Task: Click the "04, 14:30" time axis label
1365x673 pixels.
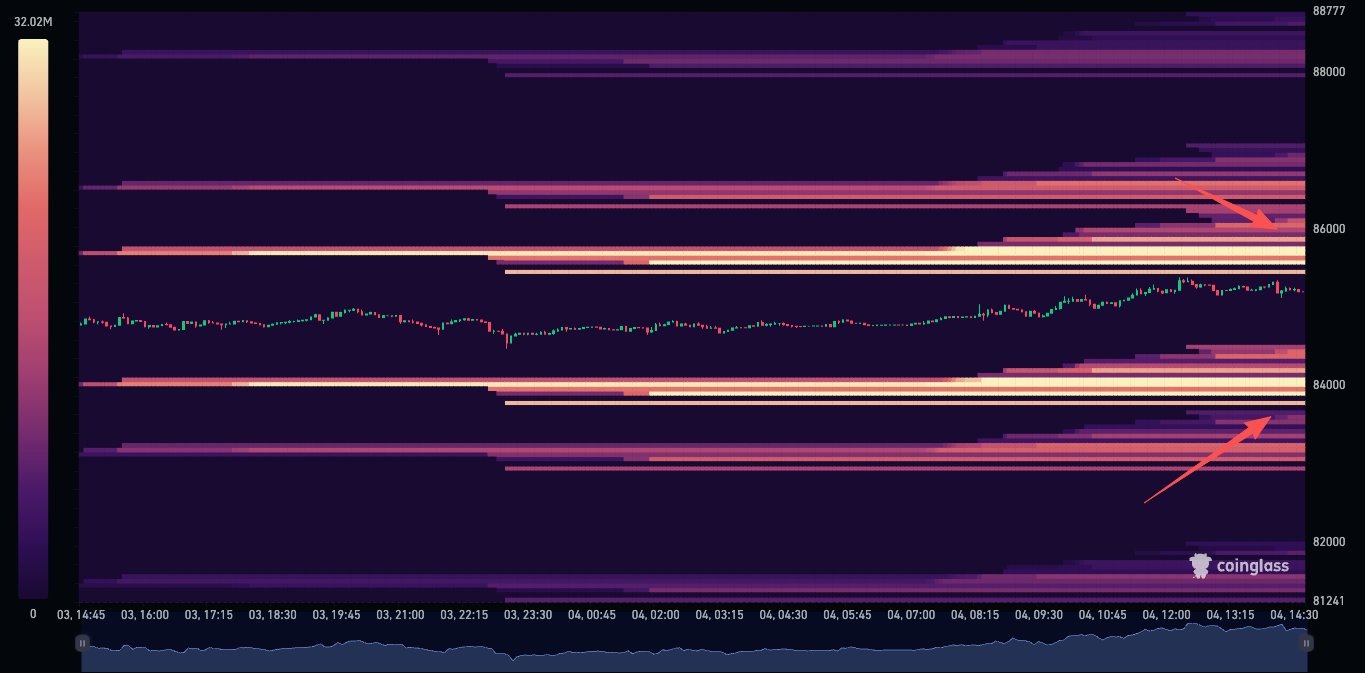Action: coord(1294,614)
